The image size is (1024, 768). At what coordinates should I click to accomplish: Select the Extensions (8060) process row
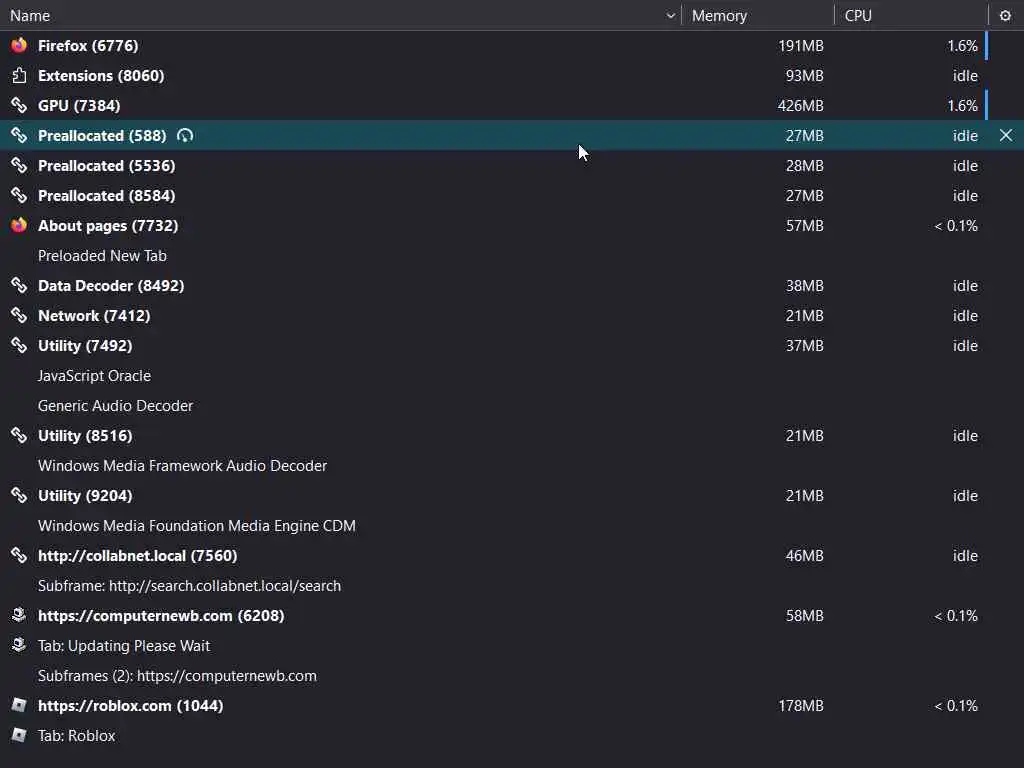pyautogui.click(x=512, y=75)
